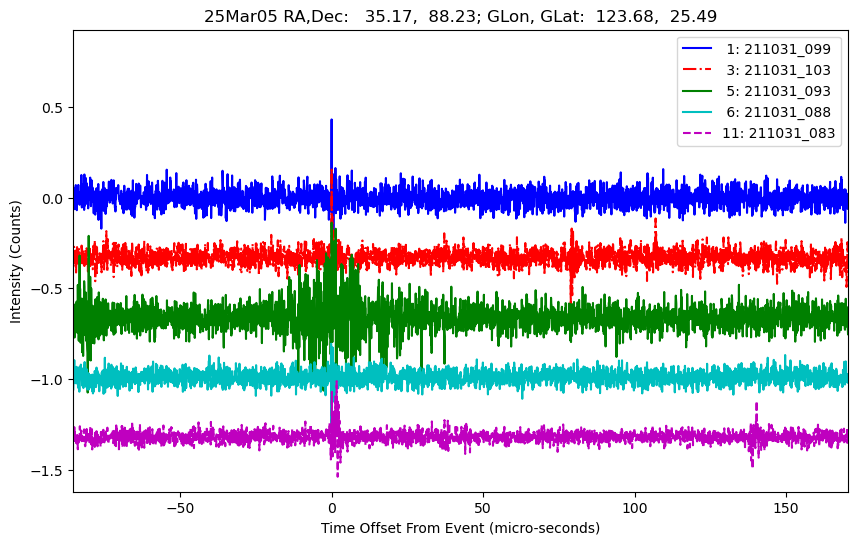Click the y-axis tick label −1.0
Viewport: 858px width, 545px height.
coord(48,380)
